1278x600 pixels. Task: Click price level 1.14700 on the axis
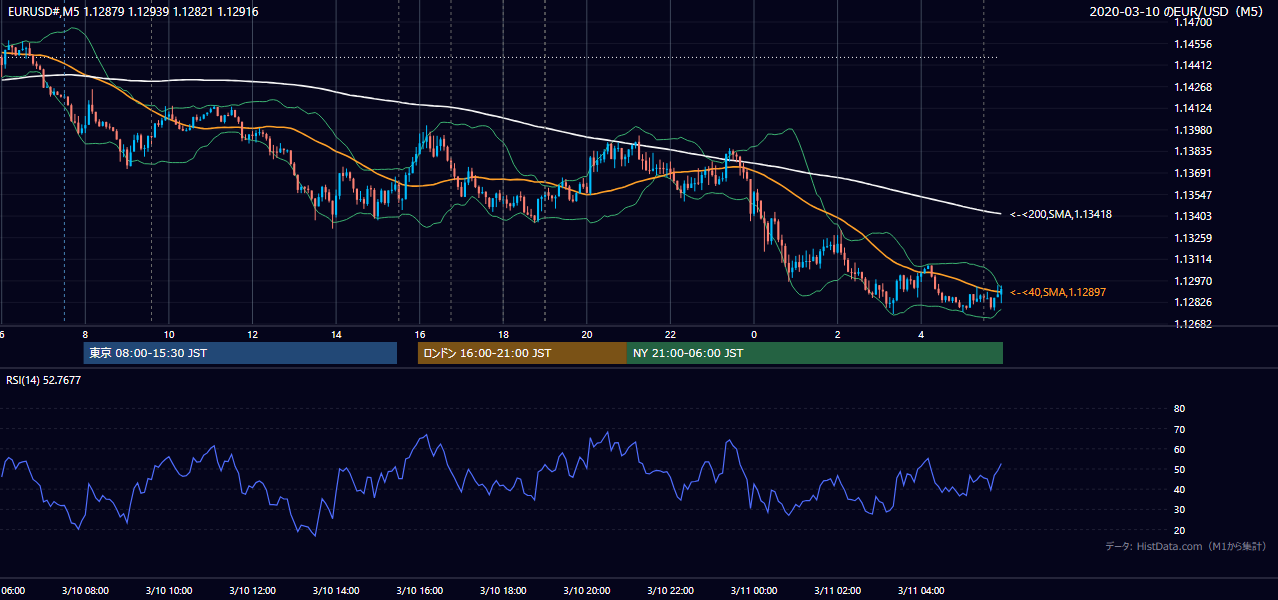[x=1193, y=22]
